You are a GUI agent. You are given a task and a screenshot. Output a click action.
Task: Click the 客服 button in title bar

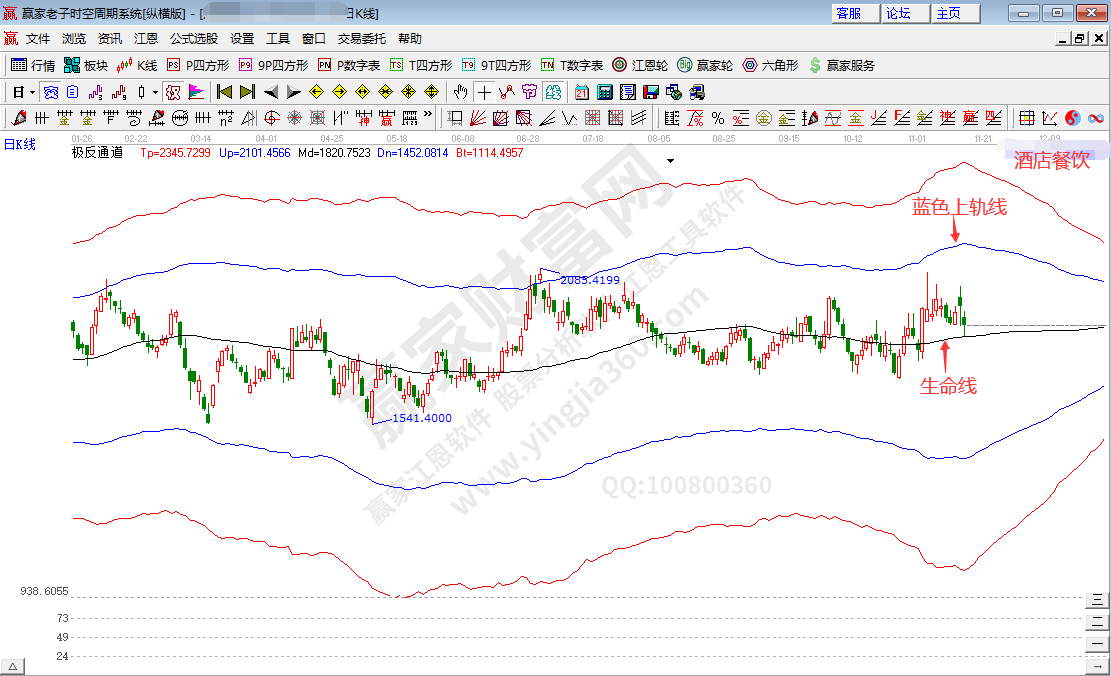point(848,13)
